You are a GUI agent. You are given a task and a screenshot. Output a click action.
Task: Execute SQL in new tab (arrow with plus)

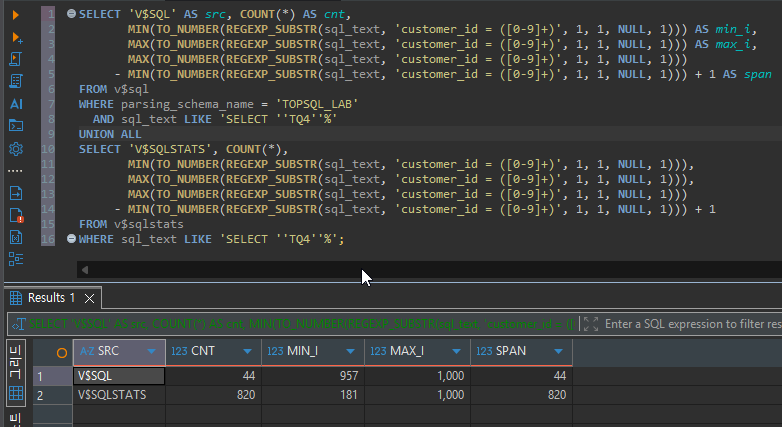click(16, 37)
